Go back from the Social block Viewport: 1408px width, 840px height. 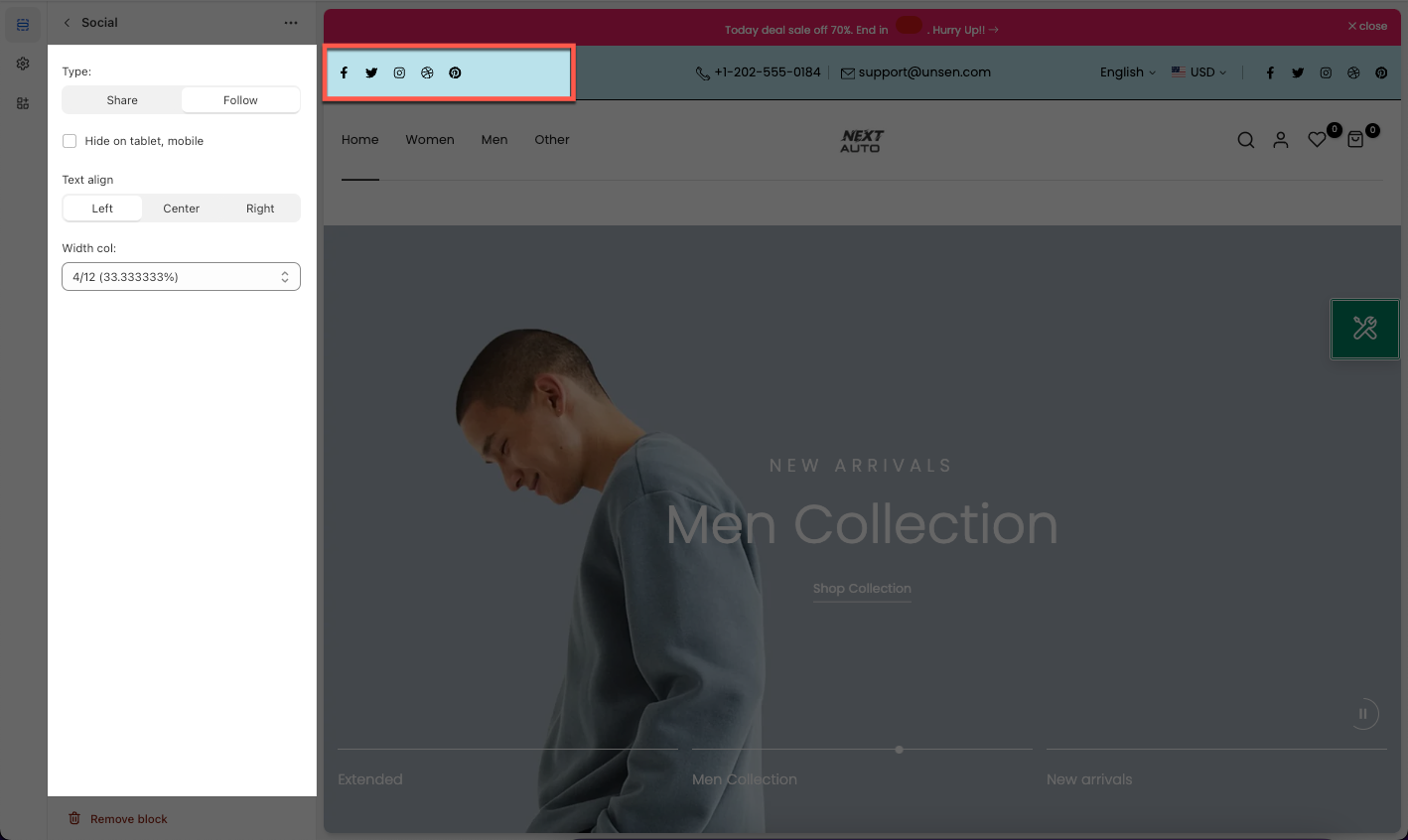pos(67,23)
